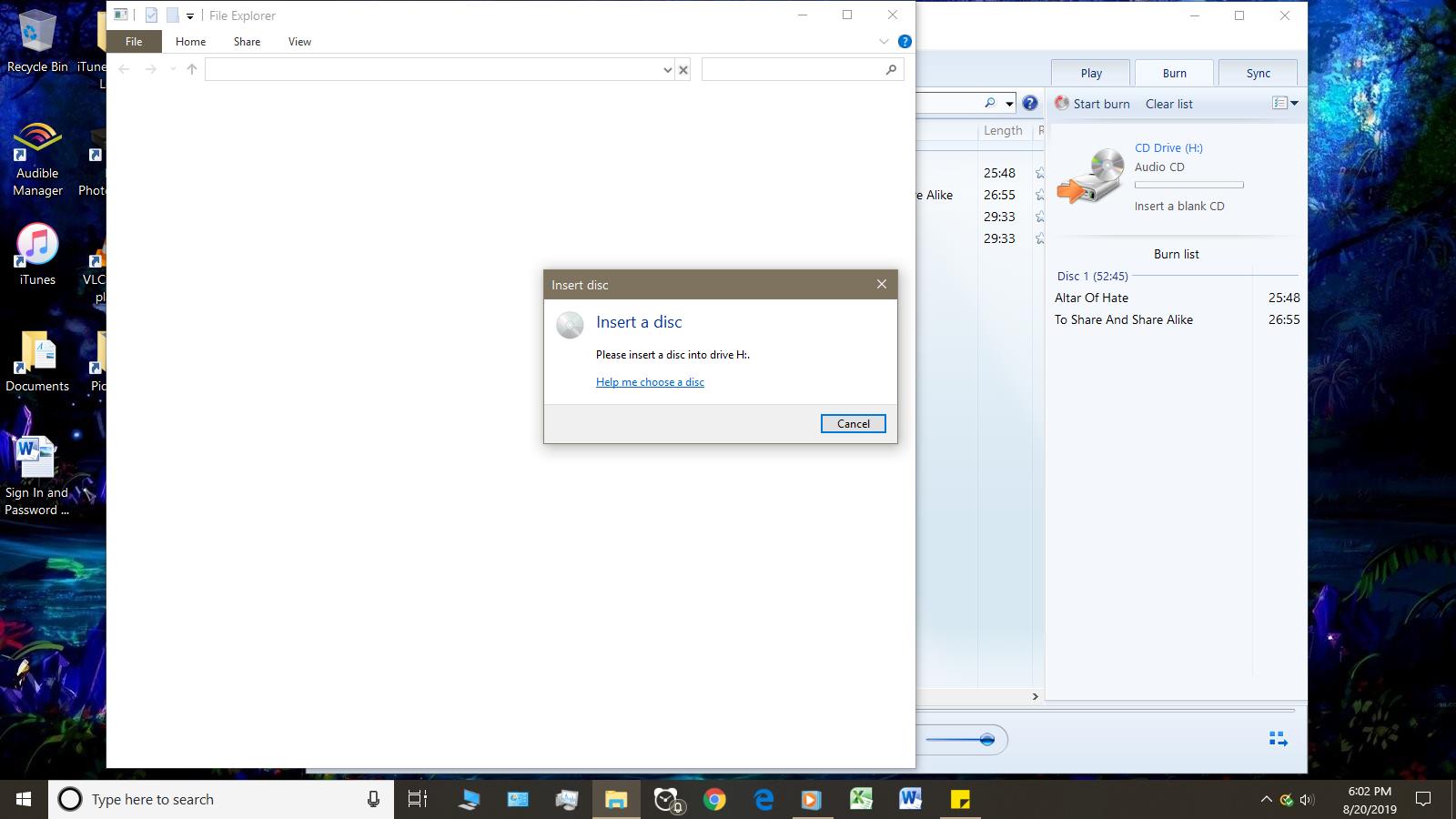Open Quick Access Toolbar customize dropdown
1456x819 pixels.
(189, 15)
